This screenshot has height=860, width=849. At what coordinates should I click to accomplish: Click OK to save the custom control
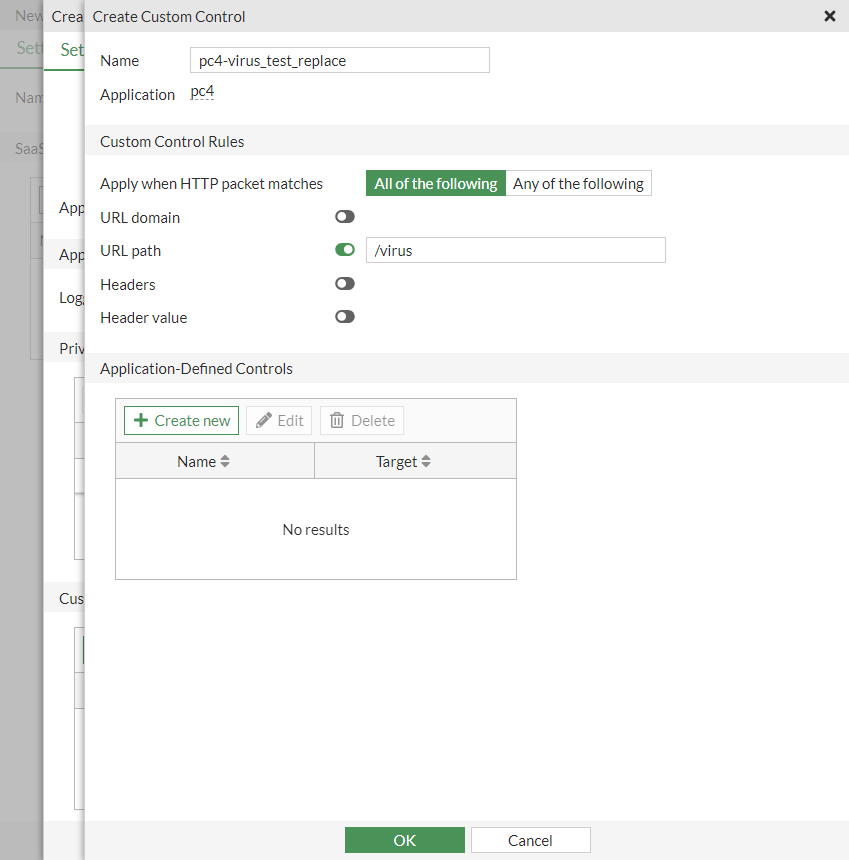404,839
